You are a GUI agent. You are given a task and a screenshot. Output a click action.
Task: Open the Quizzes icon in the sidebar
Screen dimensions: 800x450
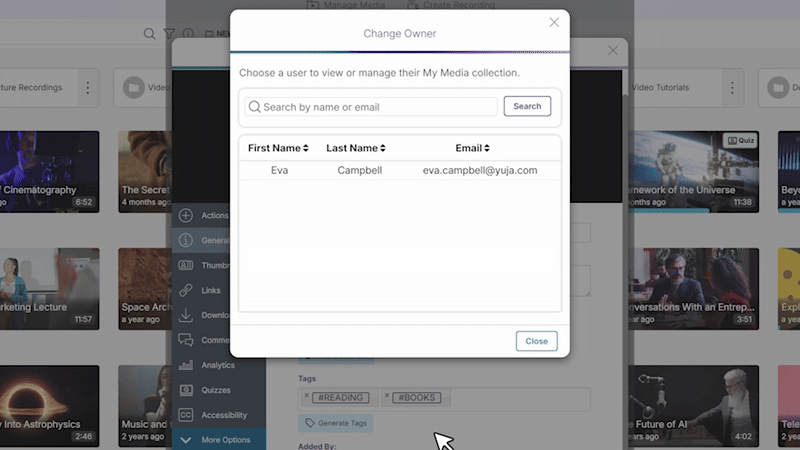[x=186, y=390]
